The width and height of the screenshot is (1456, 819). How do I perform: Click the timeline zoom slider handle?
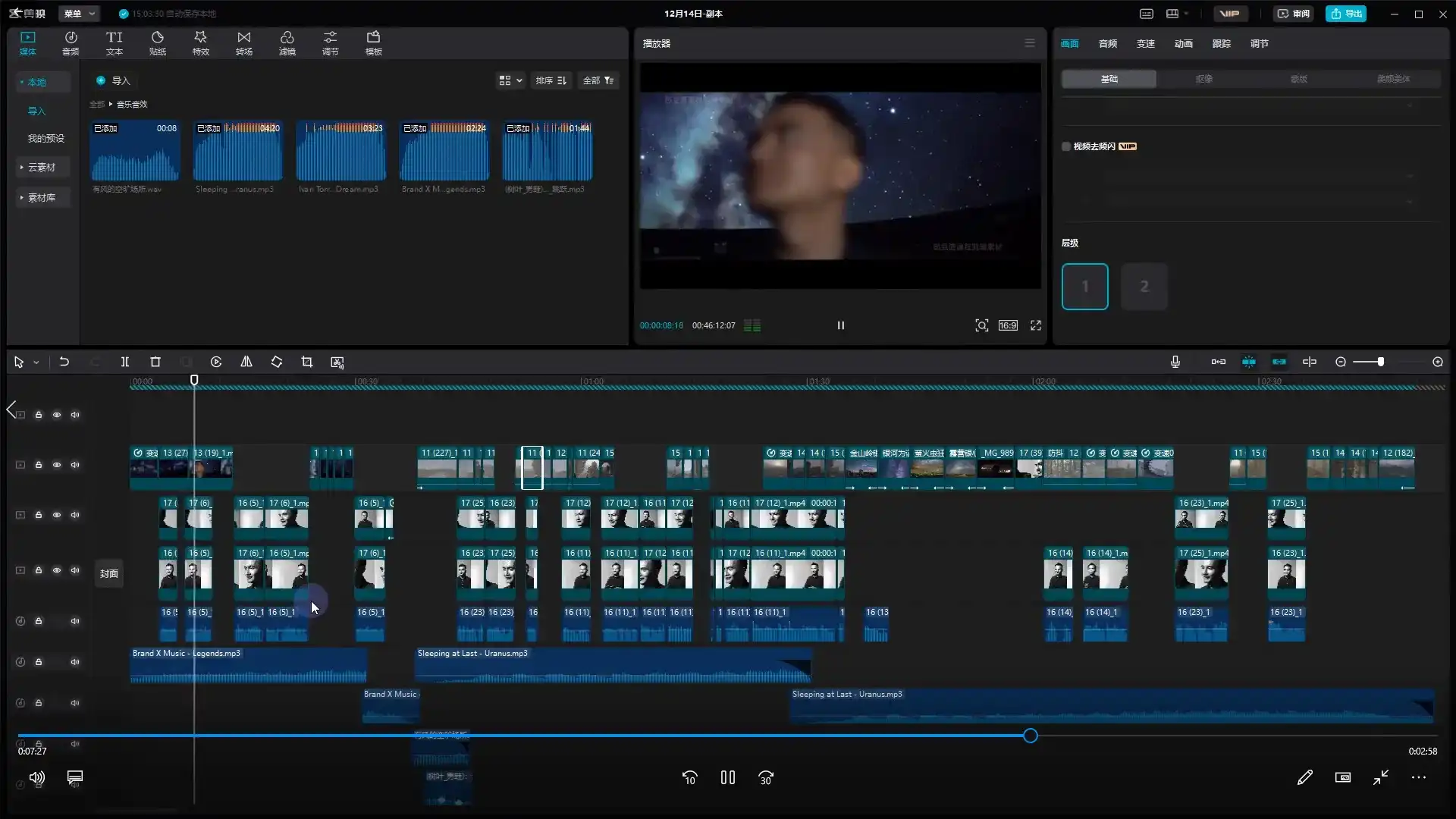[x=1381, y=362]
